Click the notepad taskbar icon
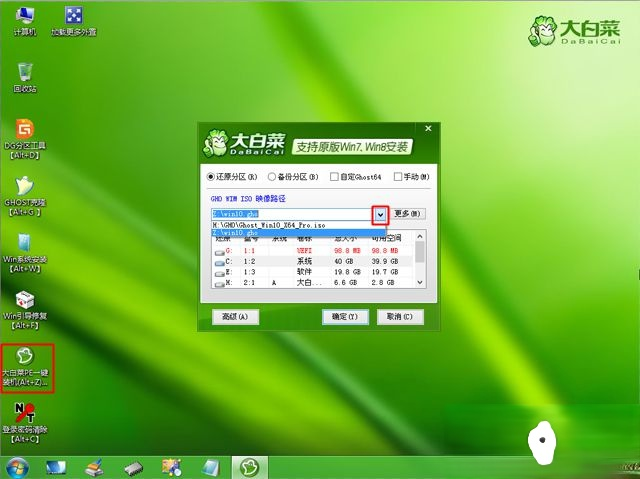This screenshot has height=479, width=640. point(210,468)
